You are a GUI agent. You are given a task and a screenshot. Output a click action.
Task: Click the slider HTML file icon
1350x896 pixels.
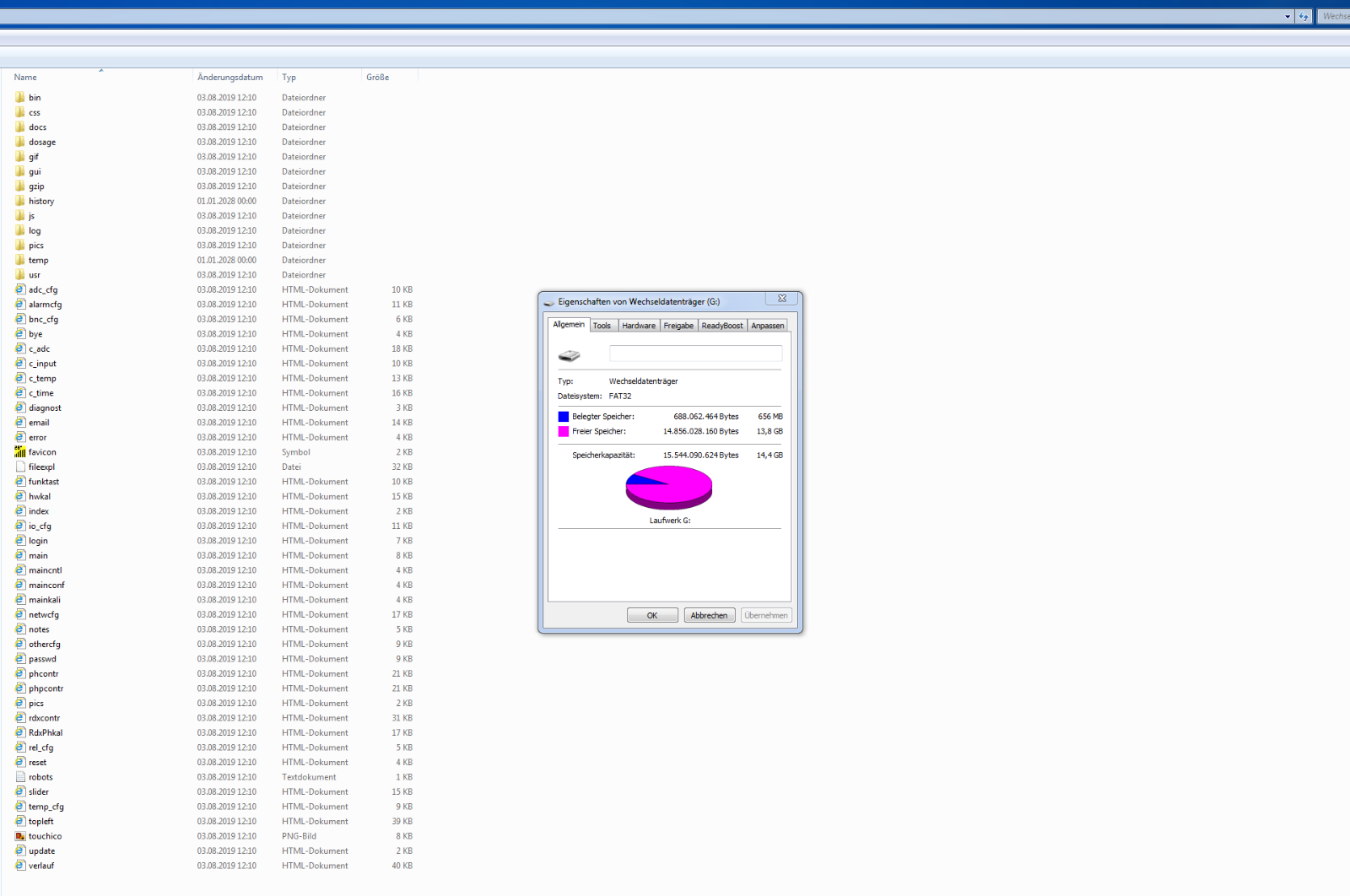coord(20,791)
